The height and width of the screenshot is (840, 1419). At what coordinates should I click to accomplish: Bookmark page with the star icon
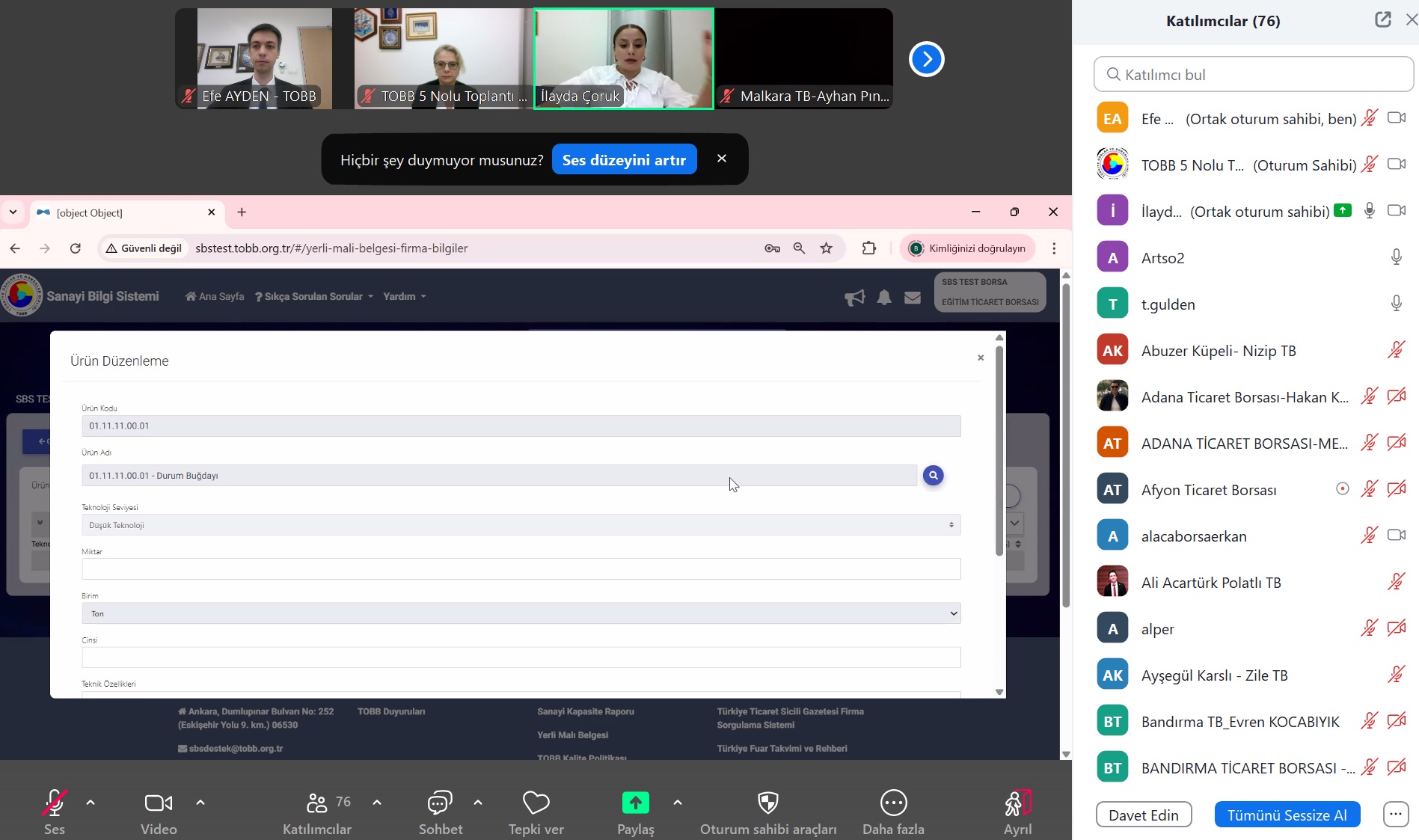827,248
